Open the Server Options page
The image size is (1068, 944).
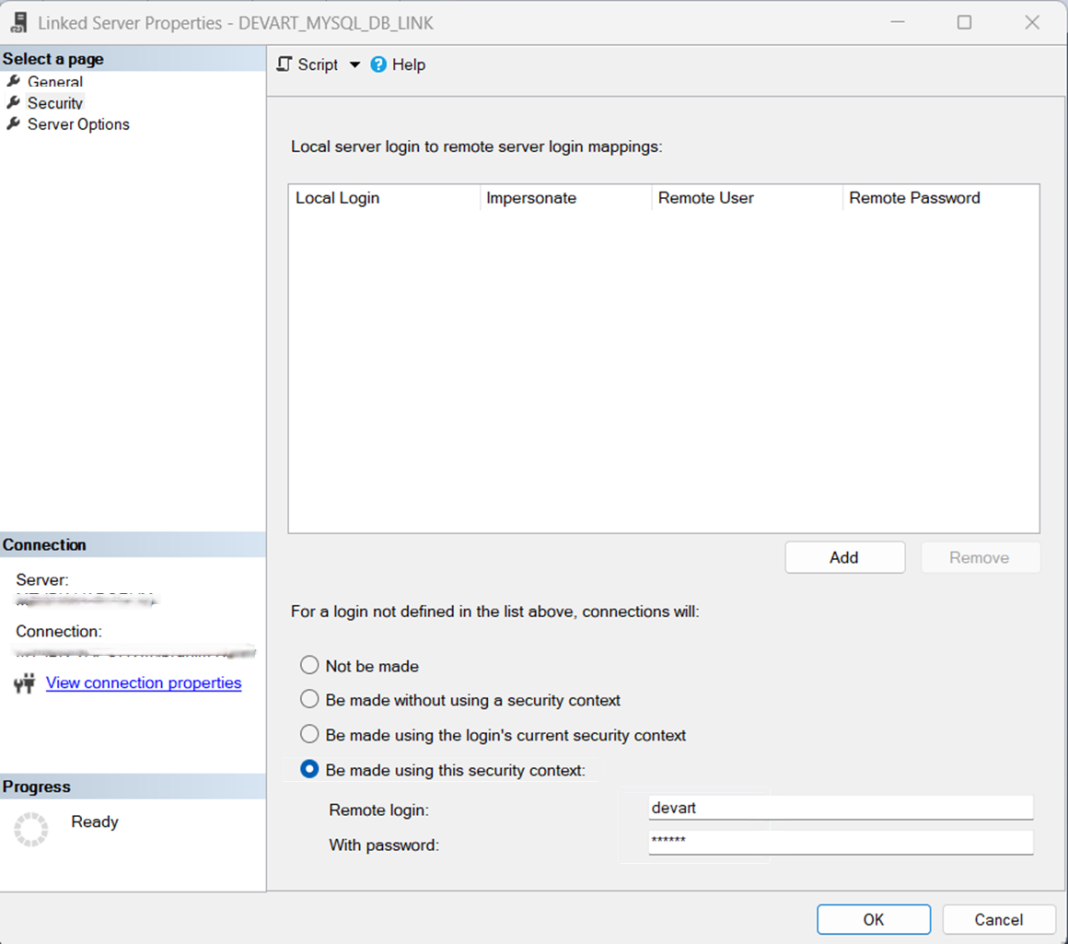tap(78, 125)
